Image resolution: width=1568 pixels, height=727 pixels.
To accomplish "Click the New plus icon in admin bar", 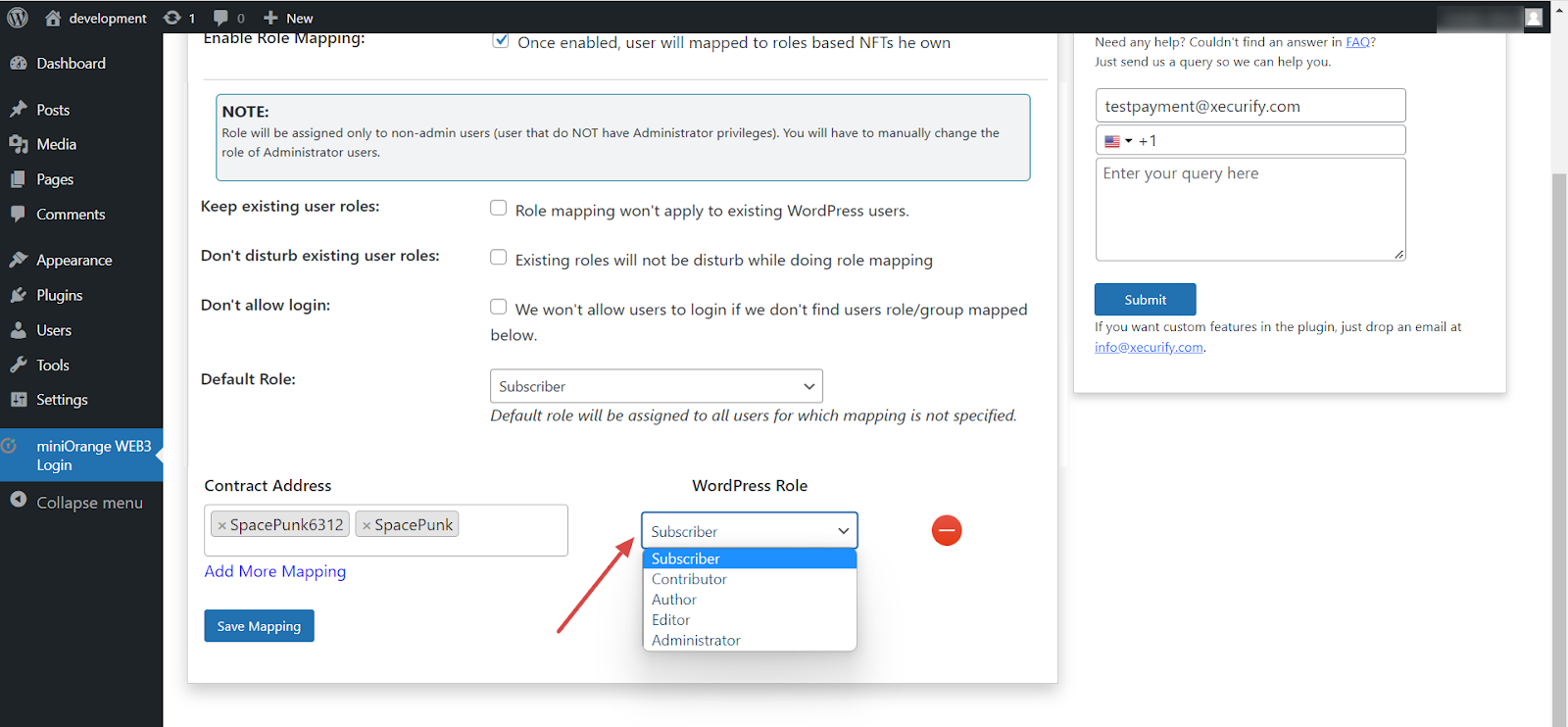I will click(x=271, y=18).
